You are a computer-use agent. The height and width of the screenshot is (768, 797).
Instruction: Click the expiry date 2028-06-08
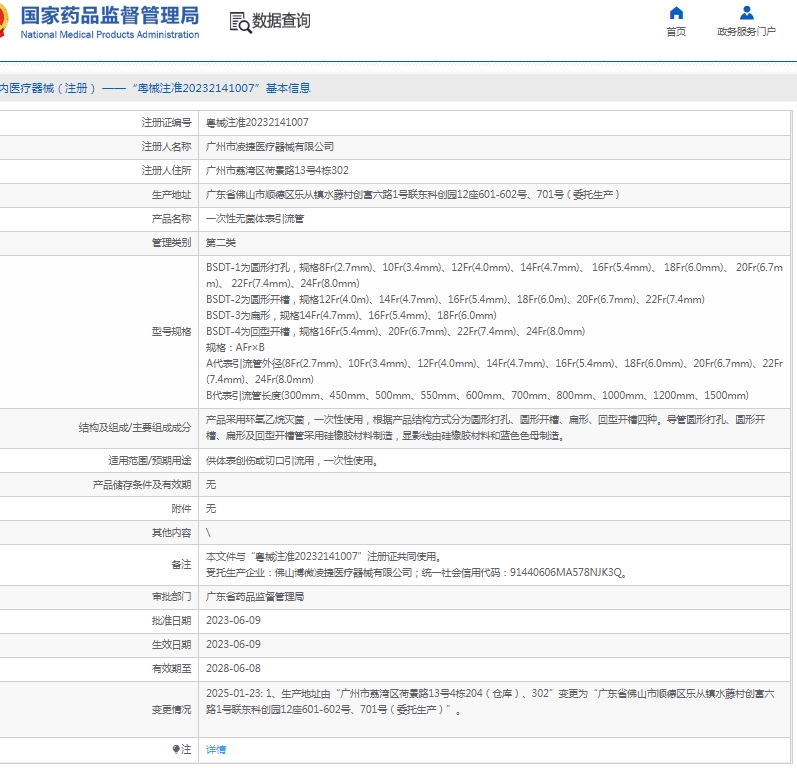pos(233,668)
